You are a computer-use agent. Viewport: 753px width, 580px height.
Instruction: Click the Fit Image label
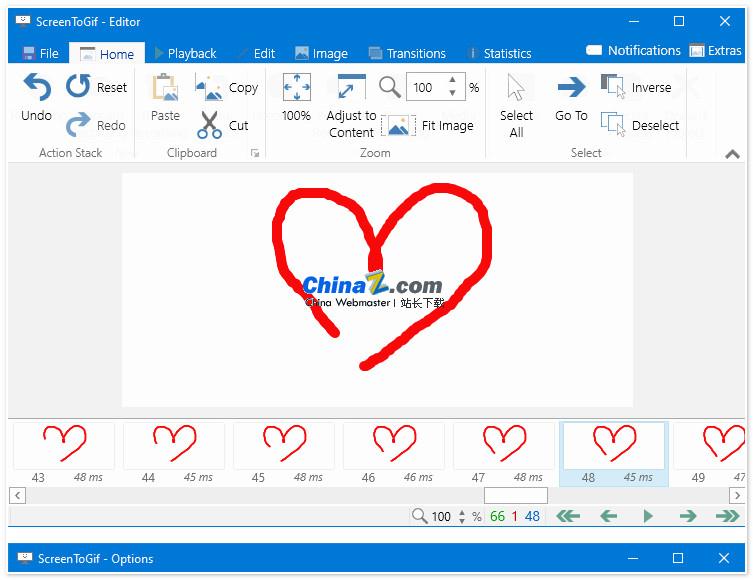[448, 125]
